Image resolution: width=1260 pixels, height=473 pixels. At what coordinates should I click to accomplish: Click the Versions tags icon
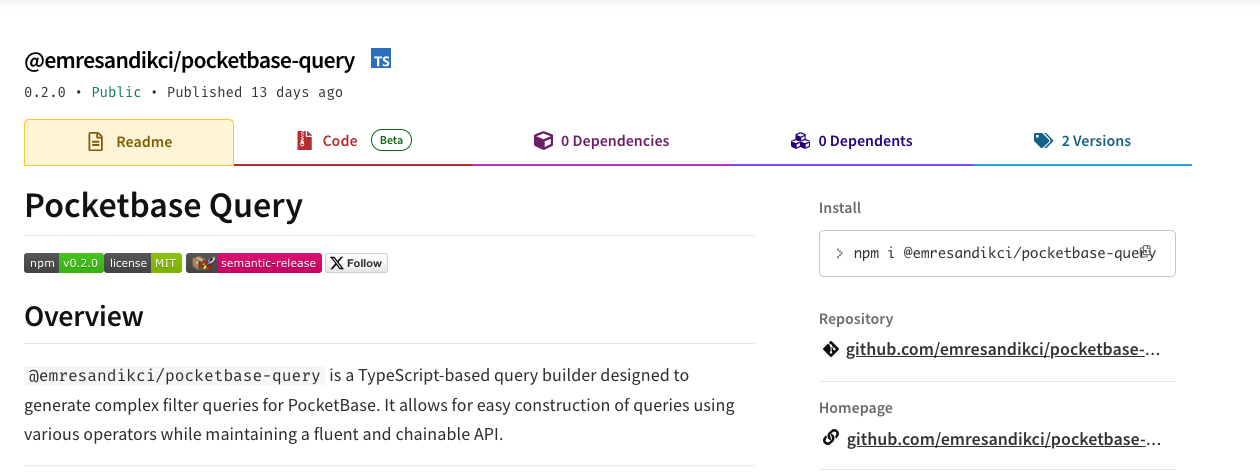pos(1044,141)
